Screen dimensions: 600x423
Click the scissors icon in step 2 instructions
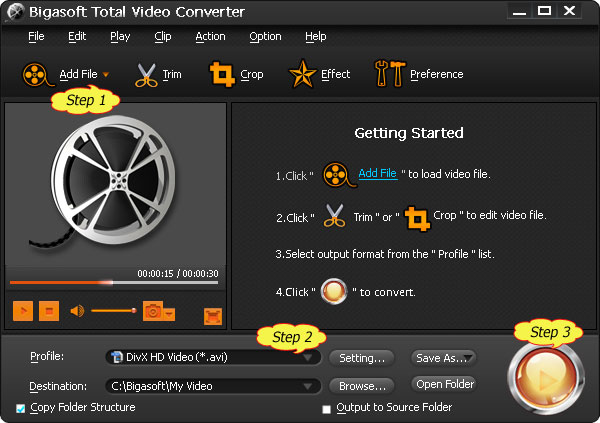click(334, 216)
